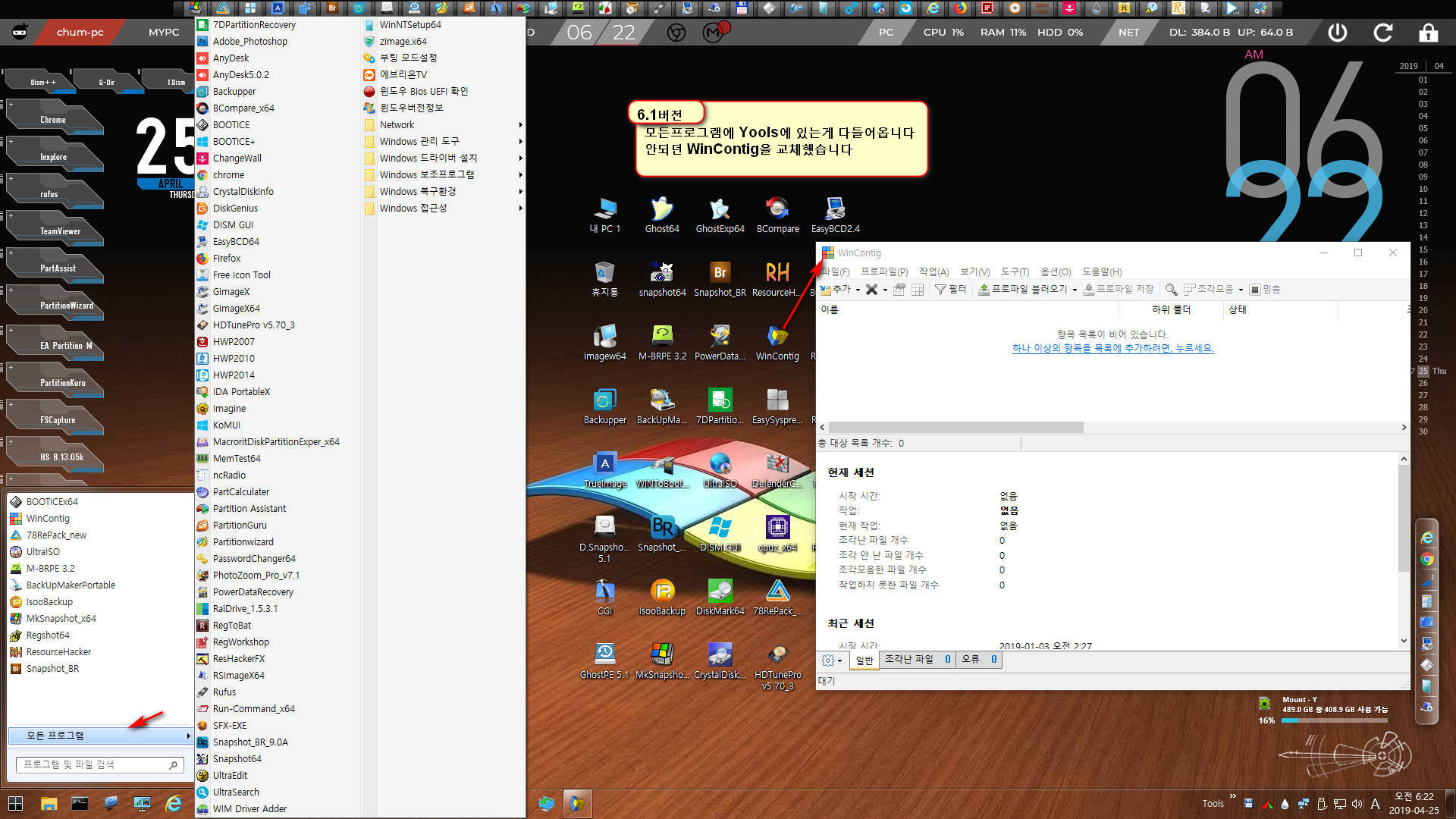Select Adobe_Photoshop in programs list
The height and width of the screenshot is (819, 1456).
[x=249, y=42]
